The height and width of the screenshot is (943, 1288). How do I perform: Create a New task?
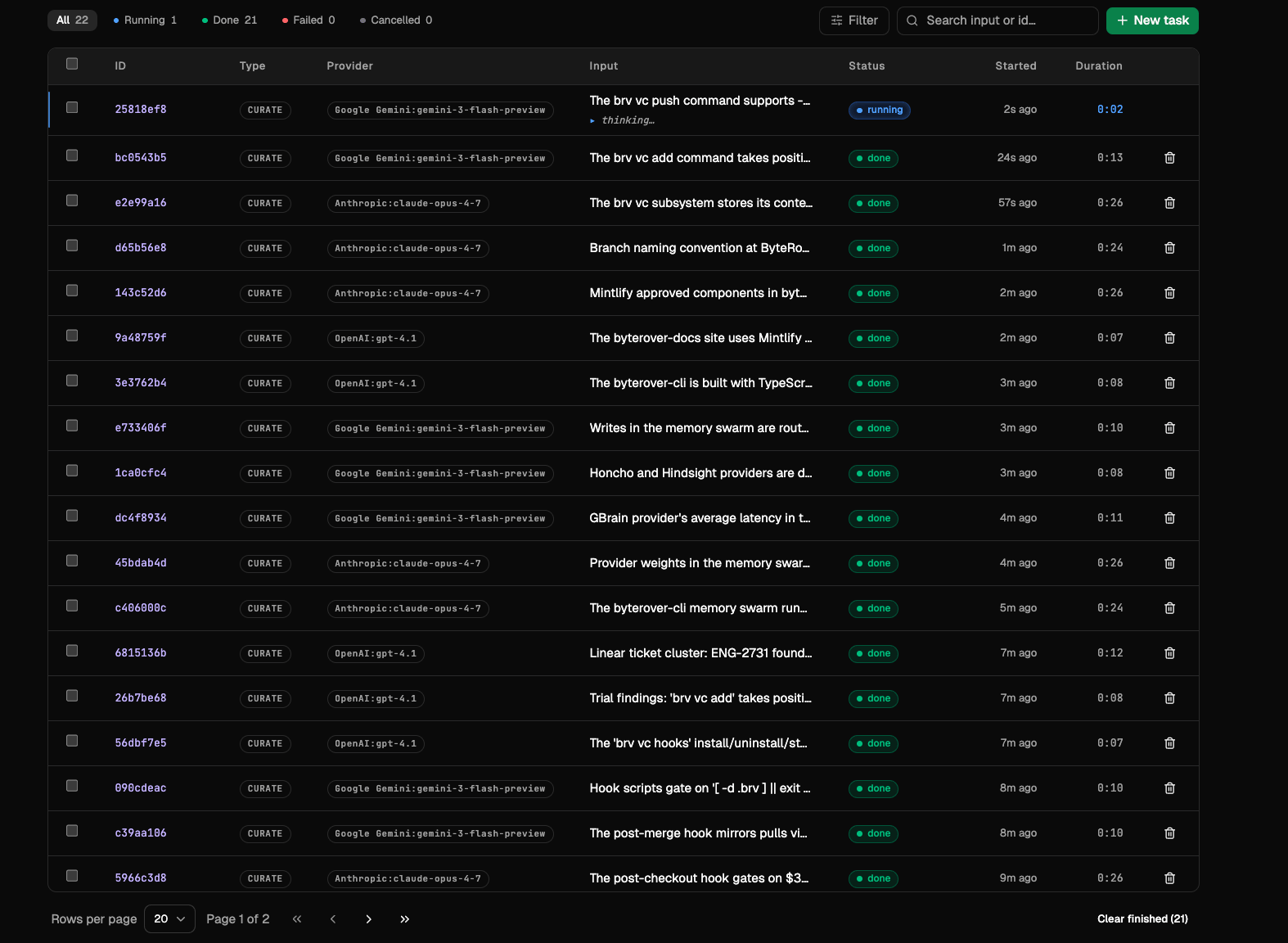click(x=1152, y=20)
